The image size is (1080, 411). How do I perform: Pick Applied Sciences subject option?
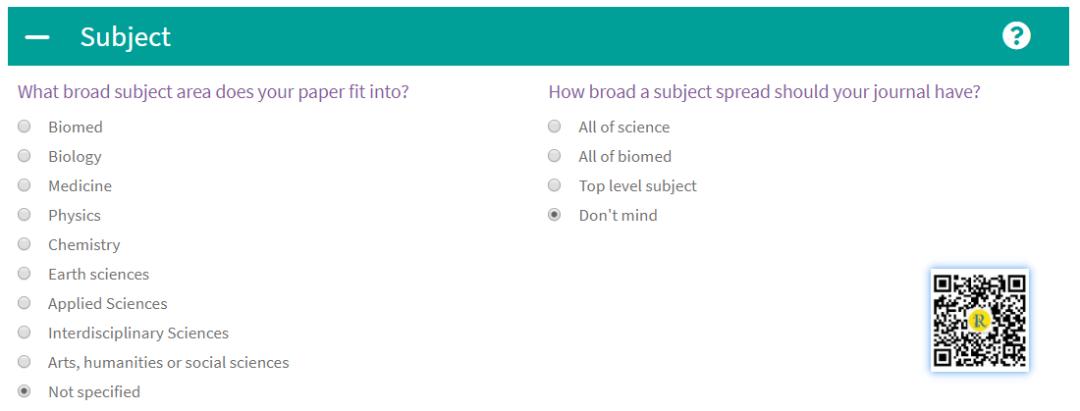click(24, 304)
